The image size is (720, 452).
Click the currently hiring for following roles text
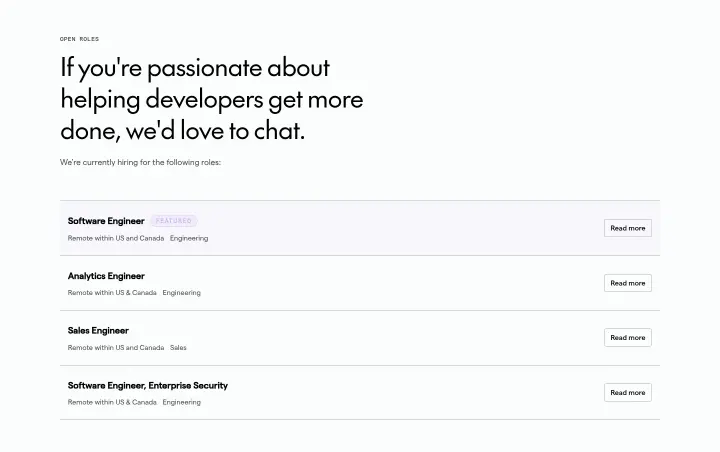click(x=141, y=162)
